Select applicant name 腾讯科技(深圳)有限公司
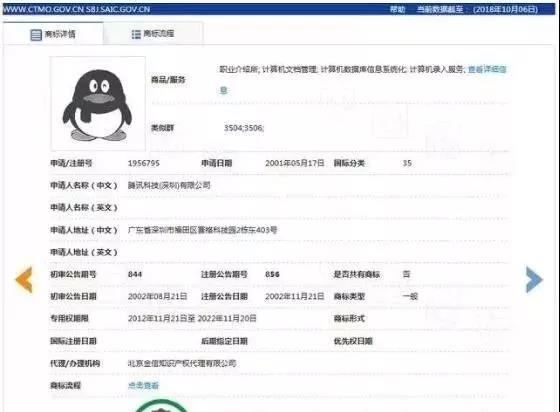Image resolution: width=560 pixels, height=412 pixels. pos(169,185)
